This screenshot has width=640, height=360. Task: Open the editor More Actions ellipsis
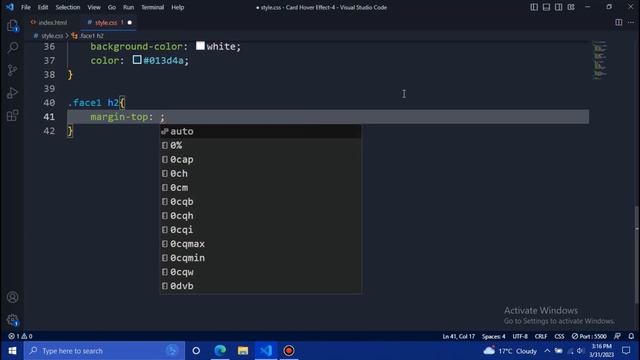click(631, 22)
